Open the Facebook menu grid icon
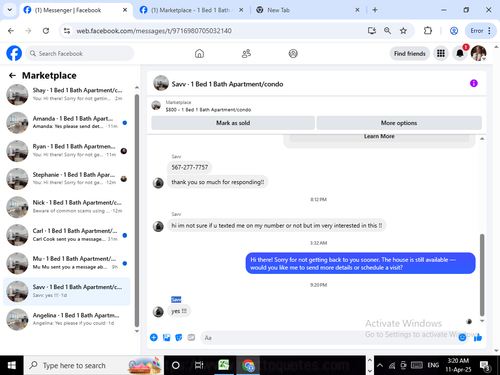 (441, 53)
